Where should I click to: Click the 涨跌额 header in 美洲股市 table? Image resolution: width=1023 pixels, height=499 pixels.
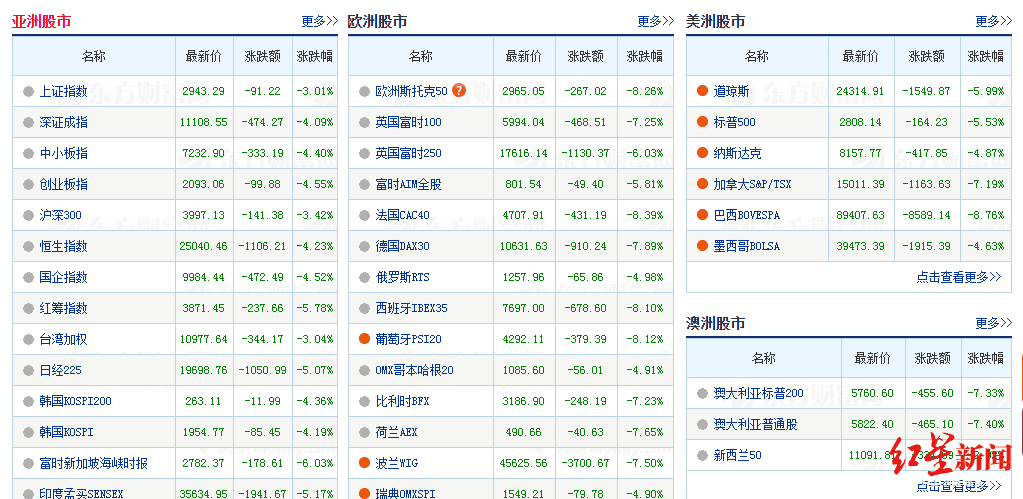(x=926, y=56)
